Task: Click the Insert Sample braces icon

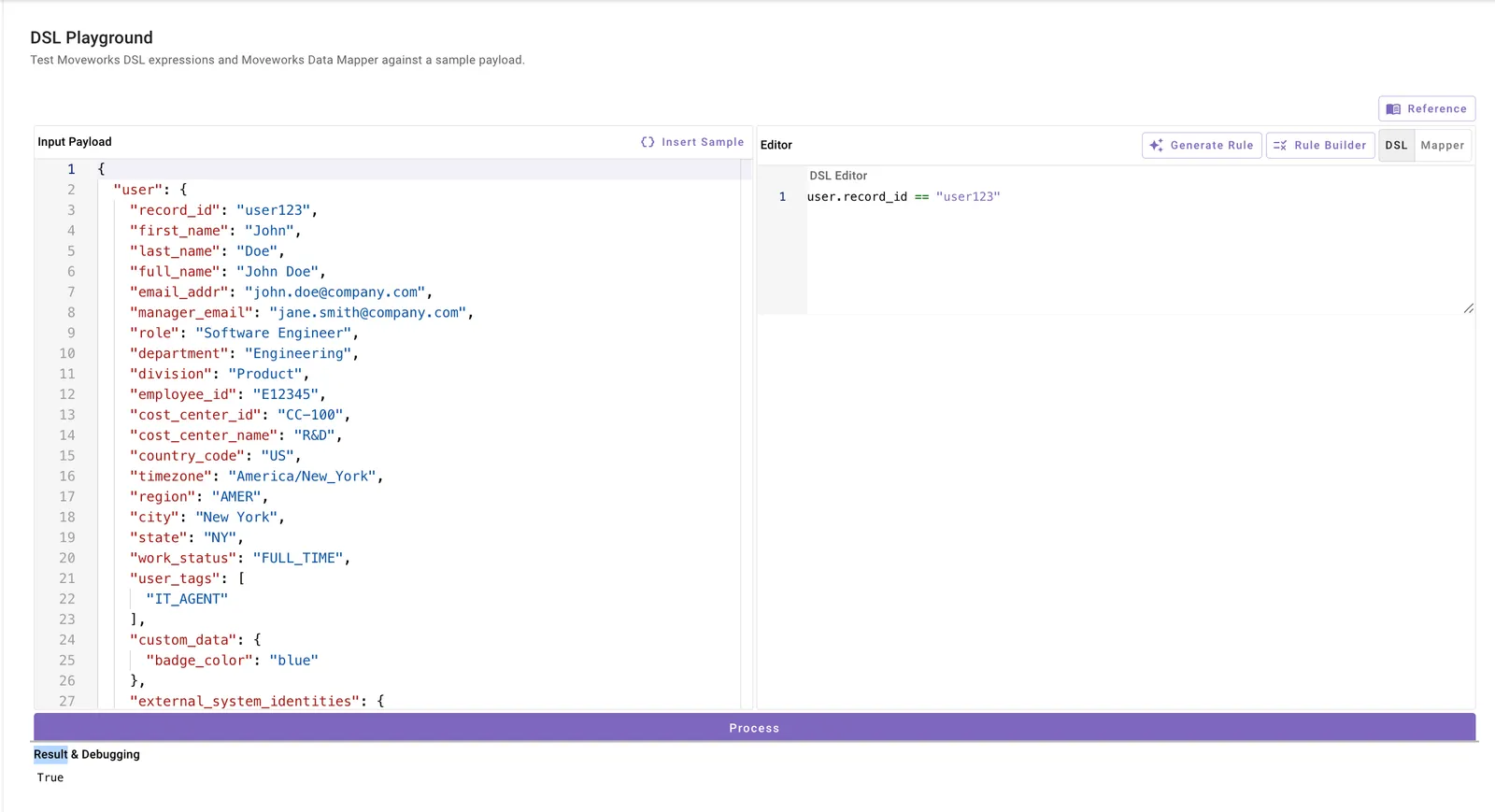Action: [x=648, y=142]
